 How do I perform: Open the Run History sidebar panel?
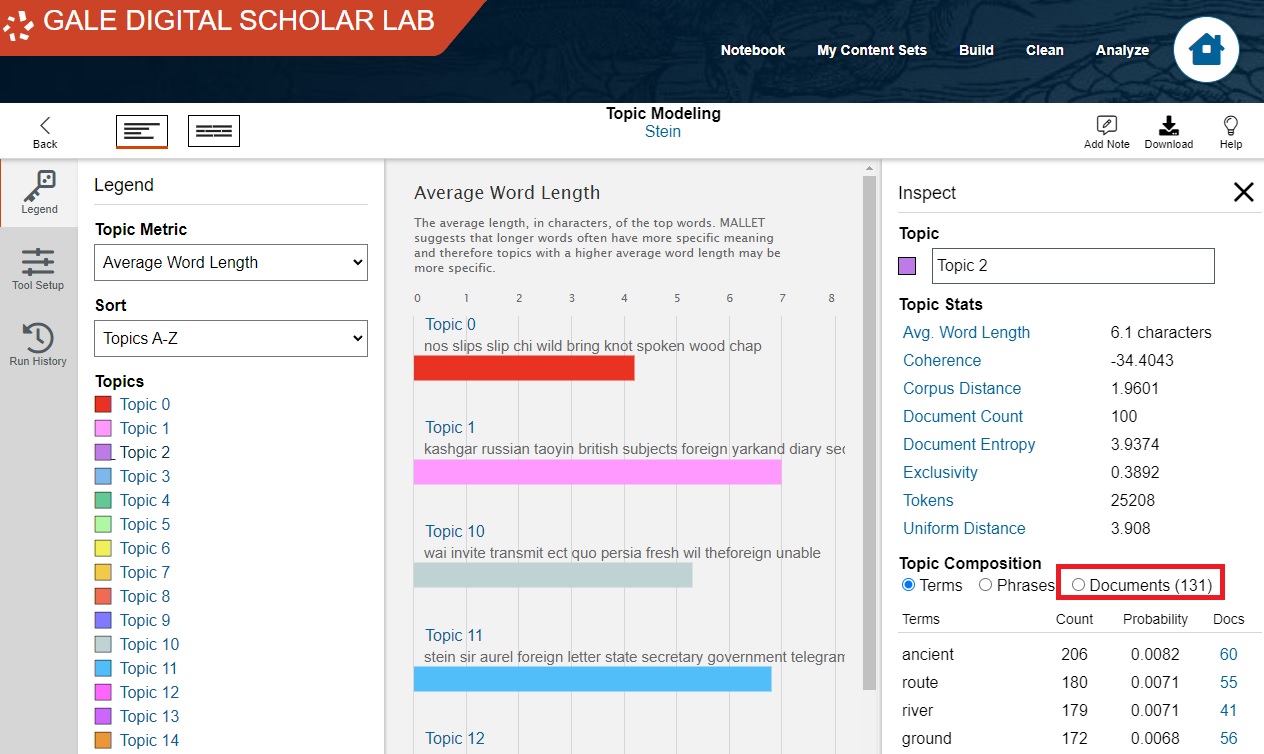38,345
